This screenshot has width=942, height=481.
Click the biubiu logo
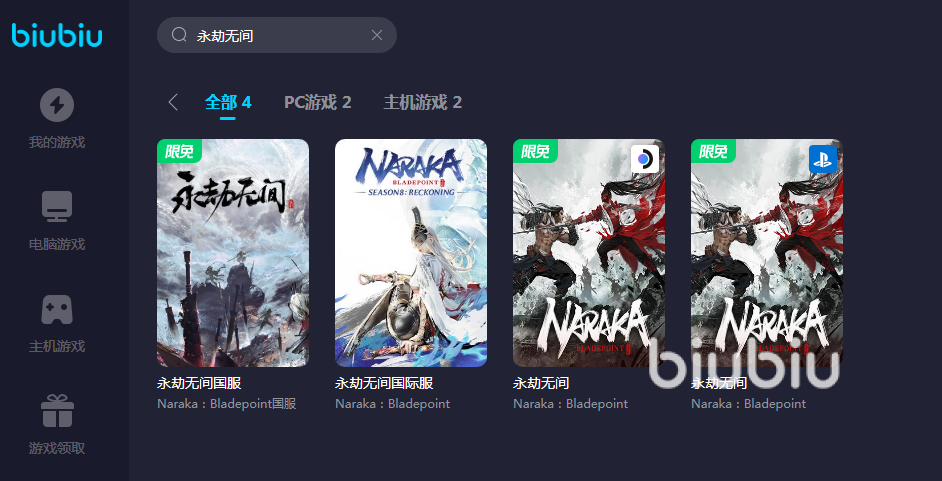coord(57,35)
